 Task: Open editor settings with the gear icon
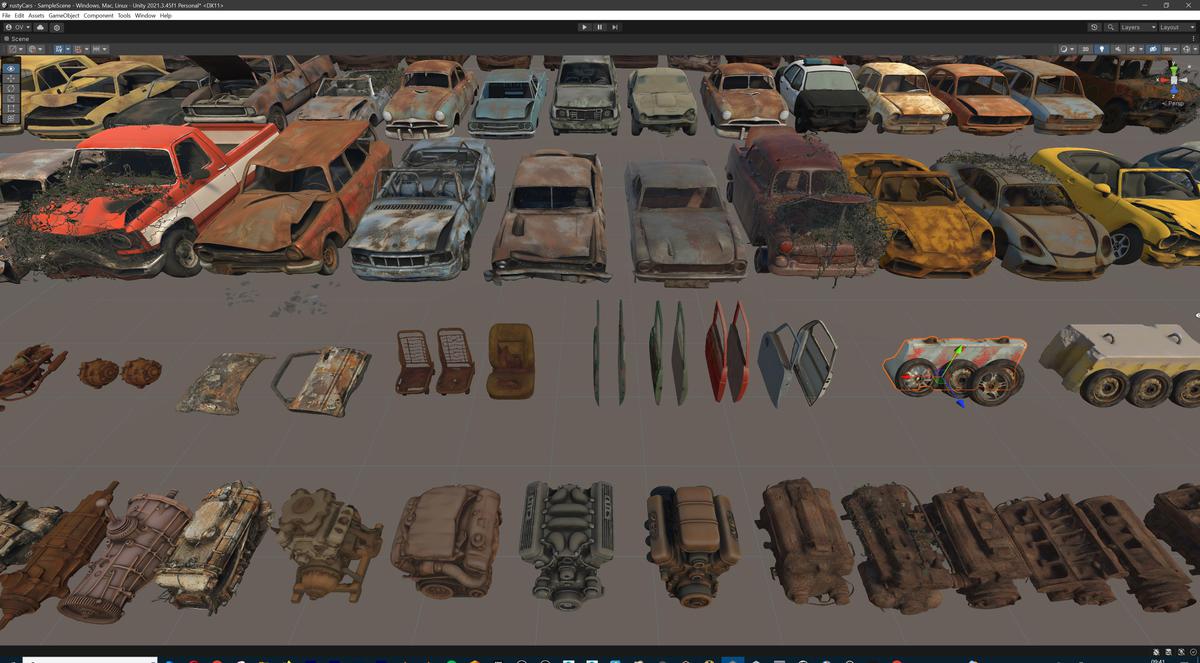point(57,27)
